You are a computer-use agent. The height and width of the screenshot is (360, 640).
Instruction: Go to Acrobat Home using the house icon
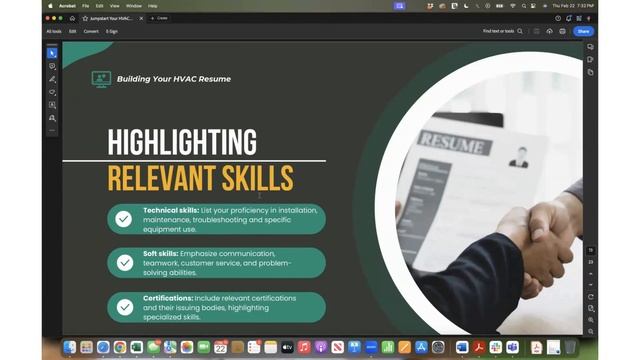(72, 18)
